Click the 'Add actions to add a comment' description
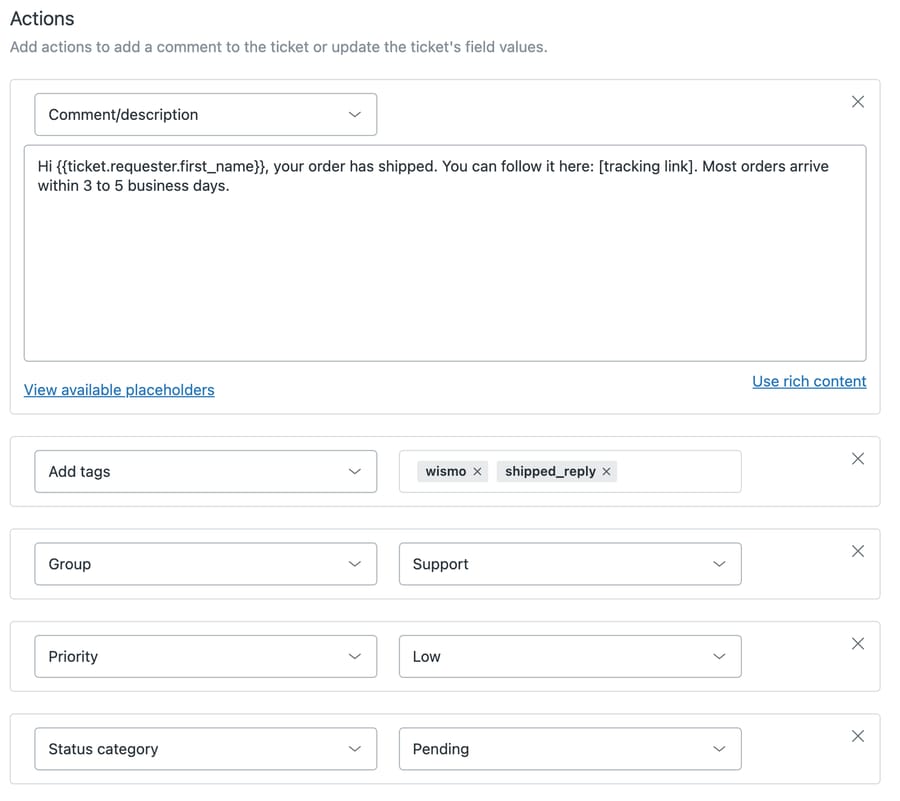900x801 pixels. pos(278,47)
